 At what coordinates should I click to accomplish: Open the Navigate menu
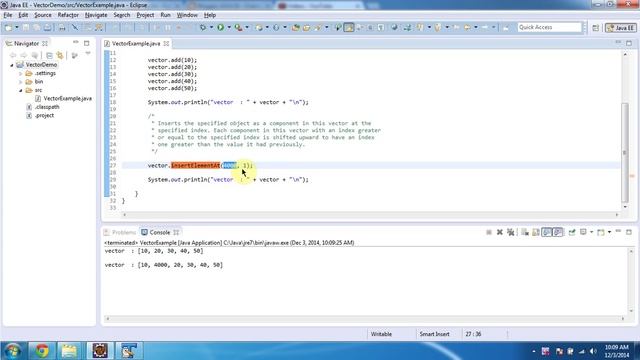96,15
